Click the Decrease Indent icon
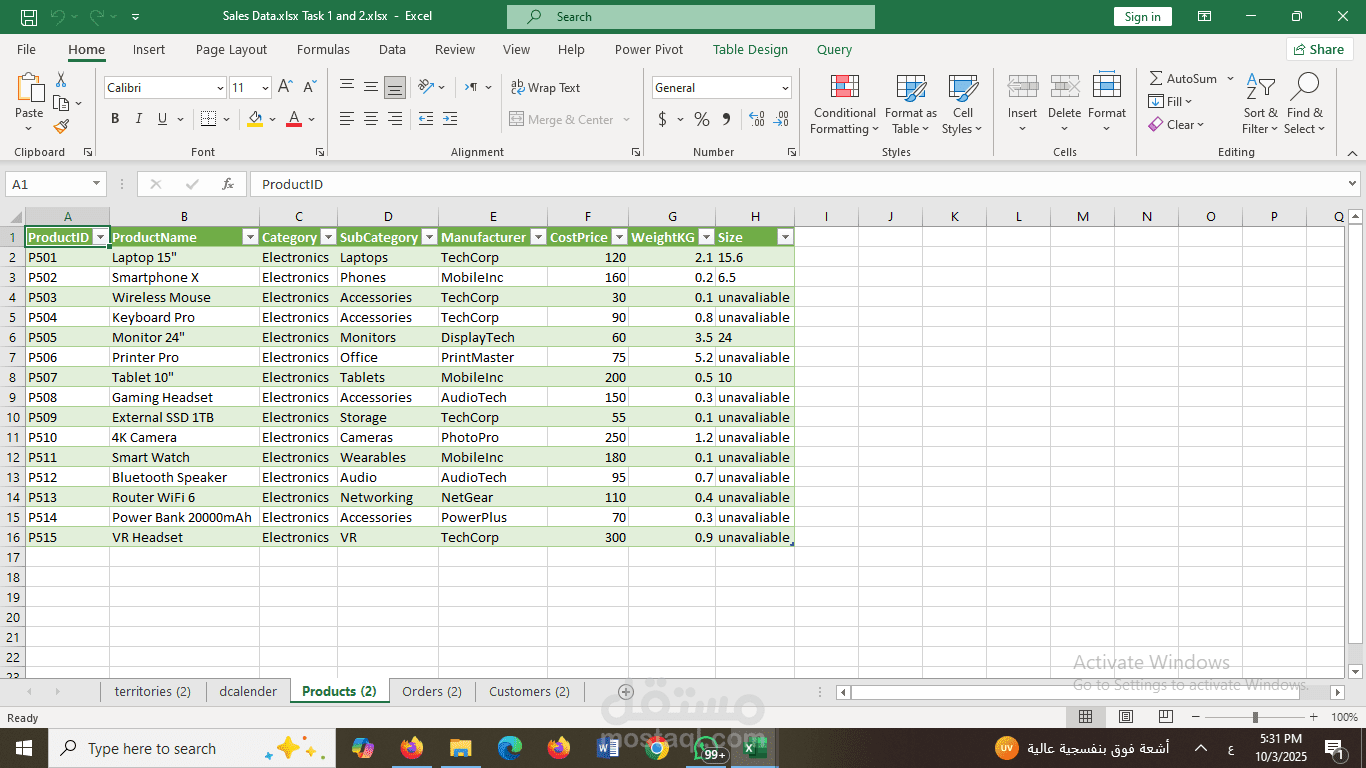1366x768 pixels. pos(426,119)
